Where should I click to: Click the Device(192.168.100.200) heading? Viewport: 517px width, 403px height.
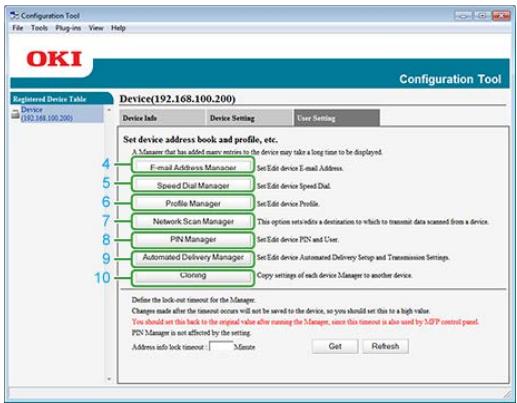click(x=178, y=99)
